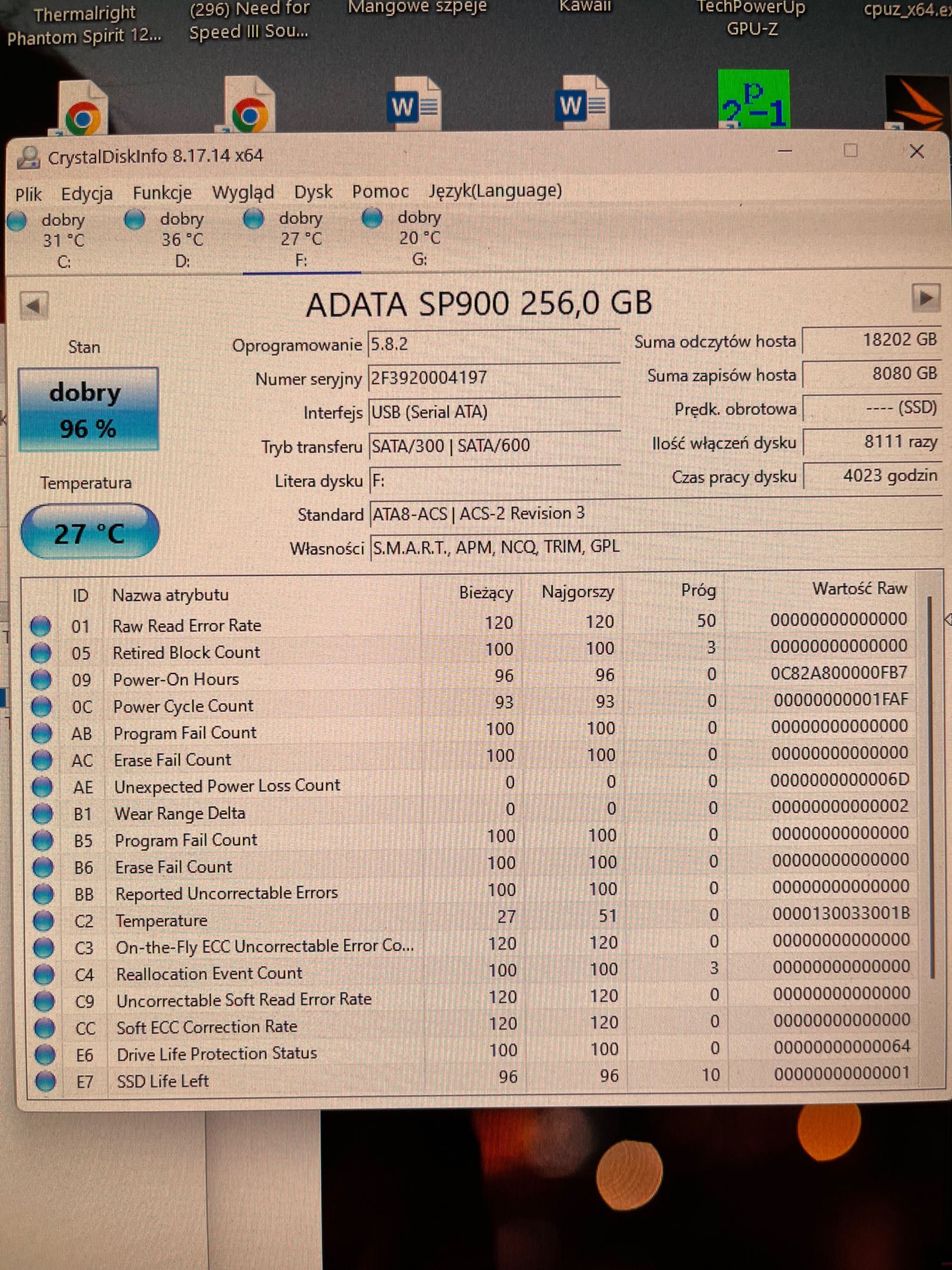Screen dimensions: 952x1270
Task: Open the Edycja menu
Action: pyautogui.click(x=87, y=194)
